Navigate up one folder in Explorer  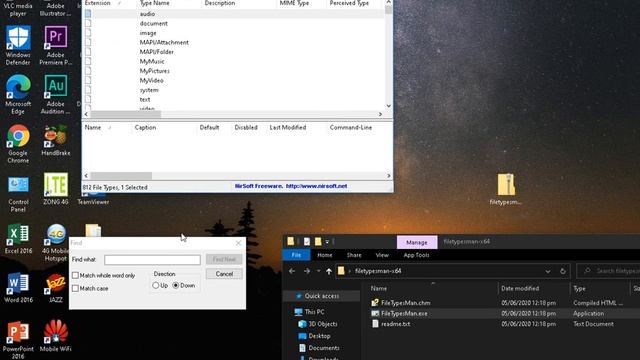tap(329, 271)
